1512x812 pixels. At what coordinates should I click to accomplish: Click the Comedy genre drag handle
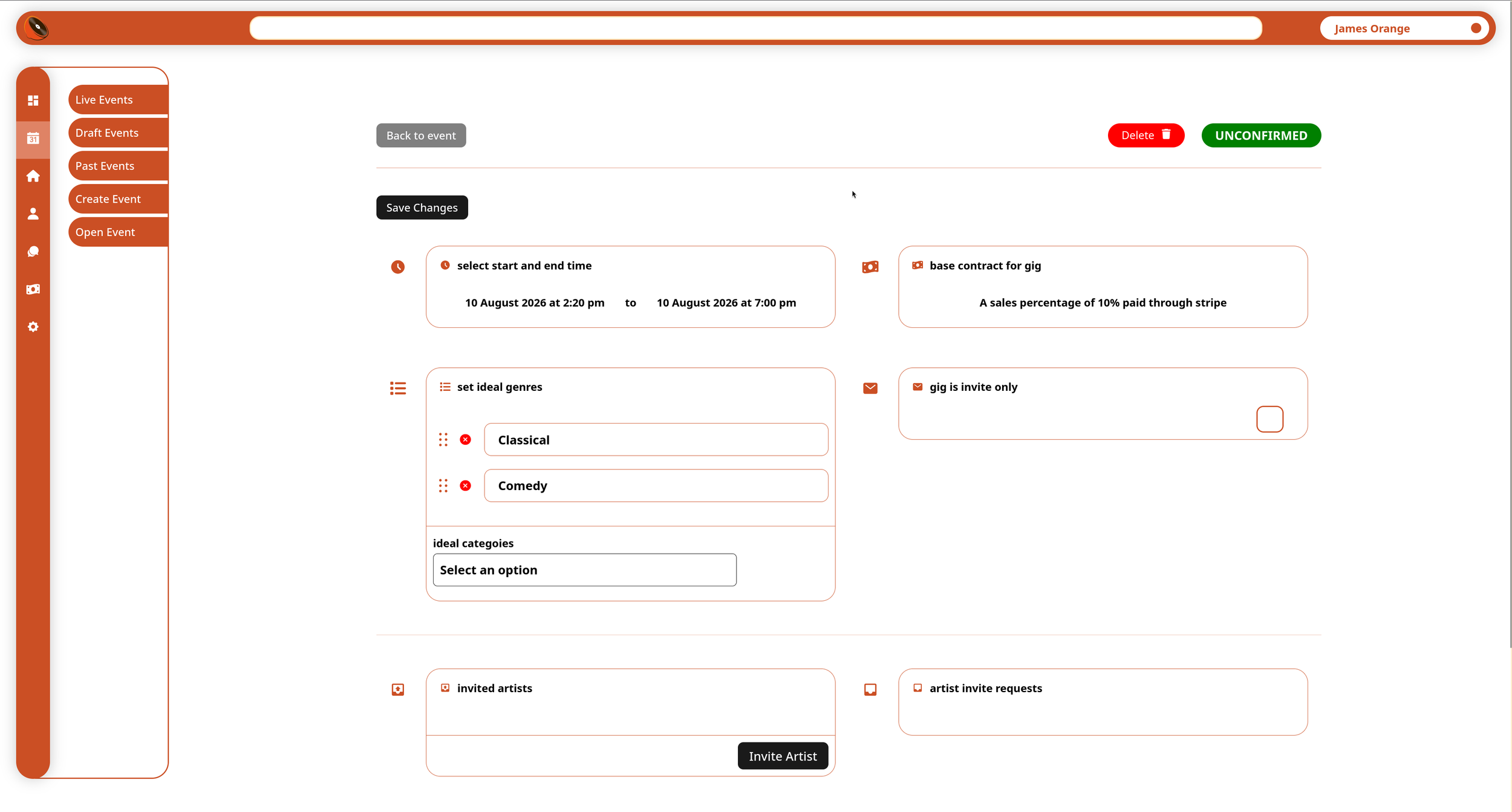[x=443, y=486]
